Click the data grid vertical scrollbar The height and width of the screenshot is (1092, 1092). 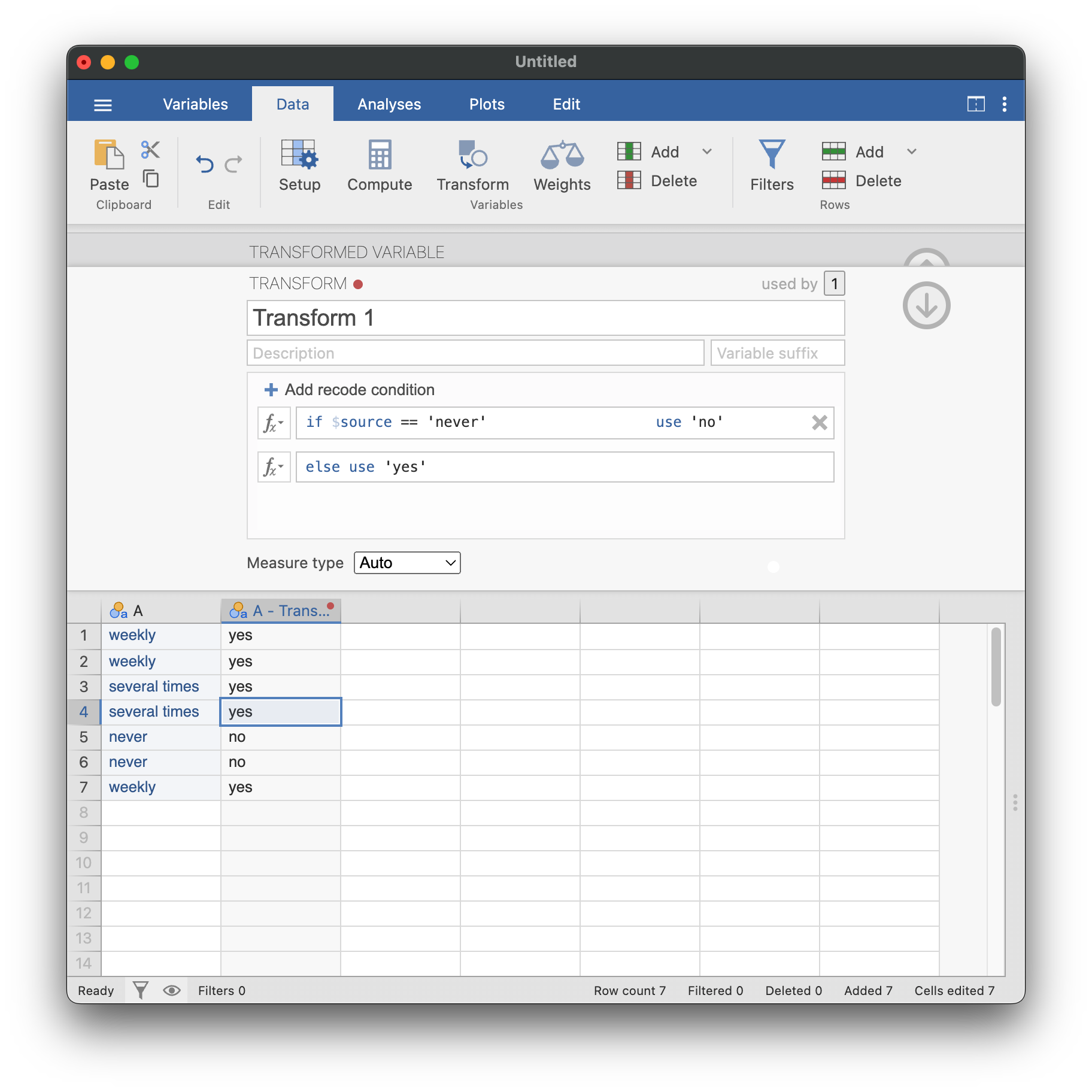pyautogui.click(x=996, y=667)
